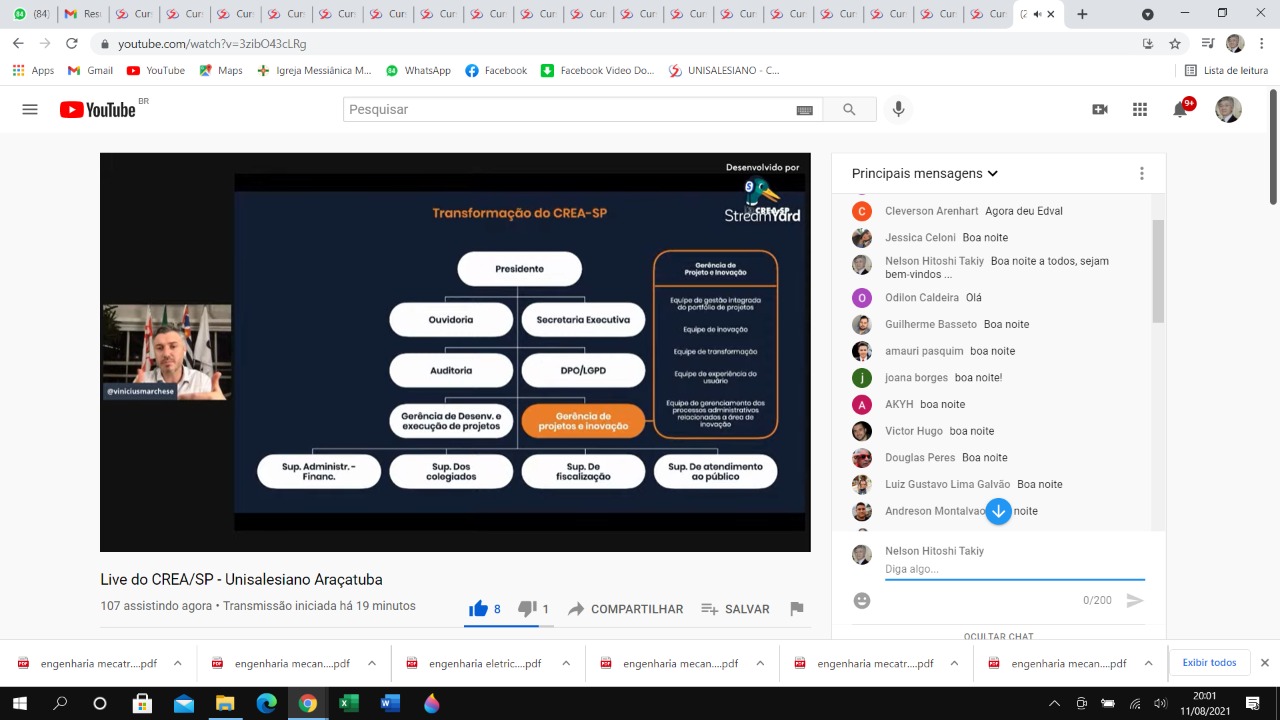The image size is (1280, 720).
Task: Show hidden system tray icons
Action: (x=1054, y=704)
